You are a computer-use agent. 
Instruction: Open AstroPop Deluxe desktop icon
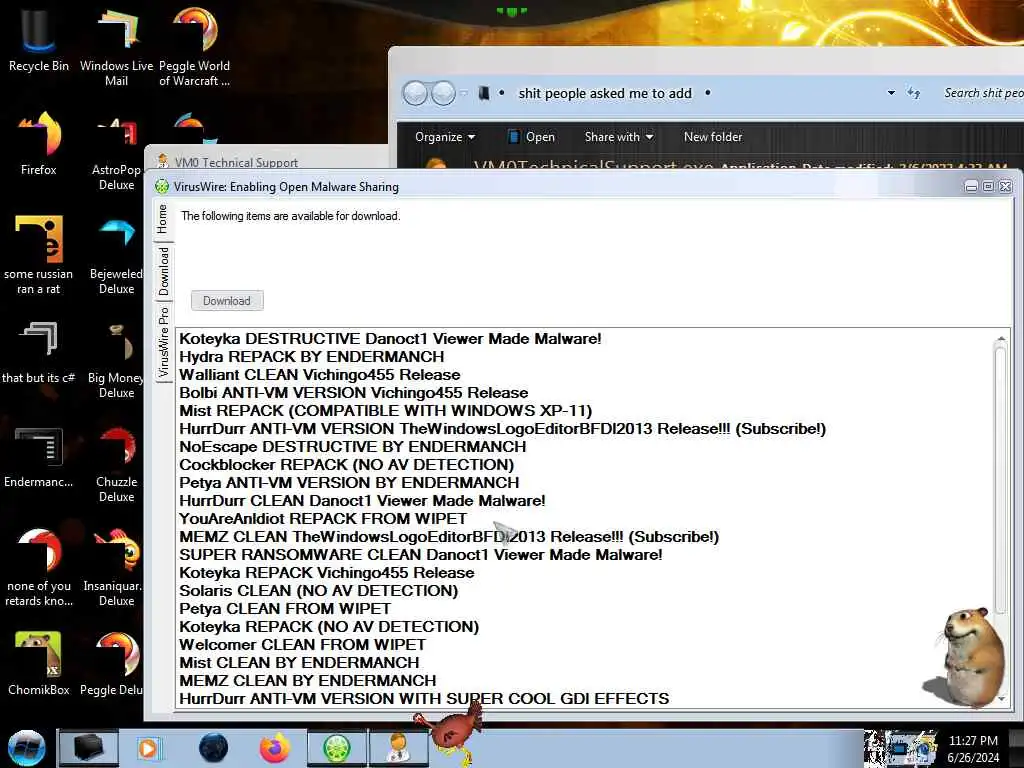116,153
